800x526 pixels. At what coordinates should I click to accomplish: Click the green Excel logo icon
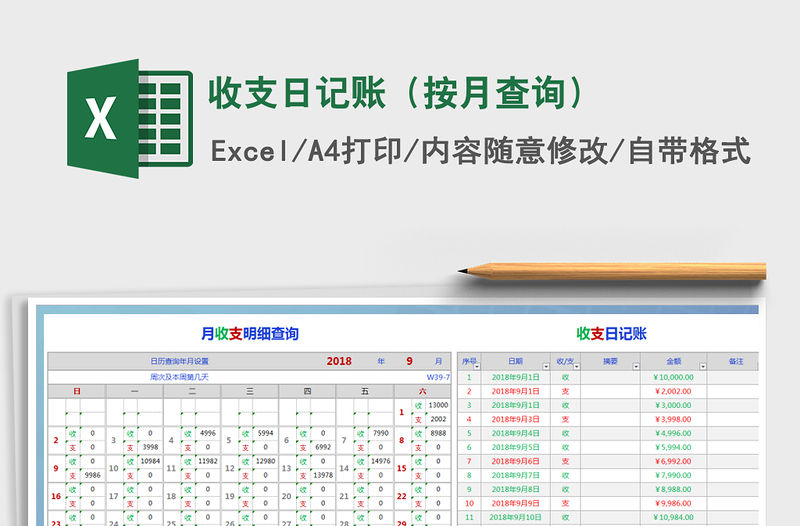click(130, 118)
